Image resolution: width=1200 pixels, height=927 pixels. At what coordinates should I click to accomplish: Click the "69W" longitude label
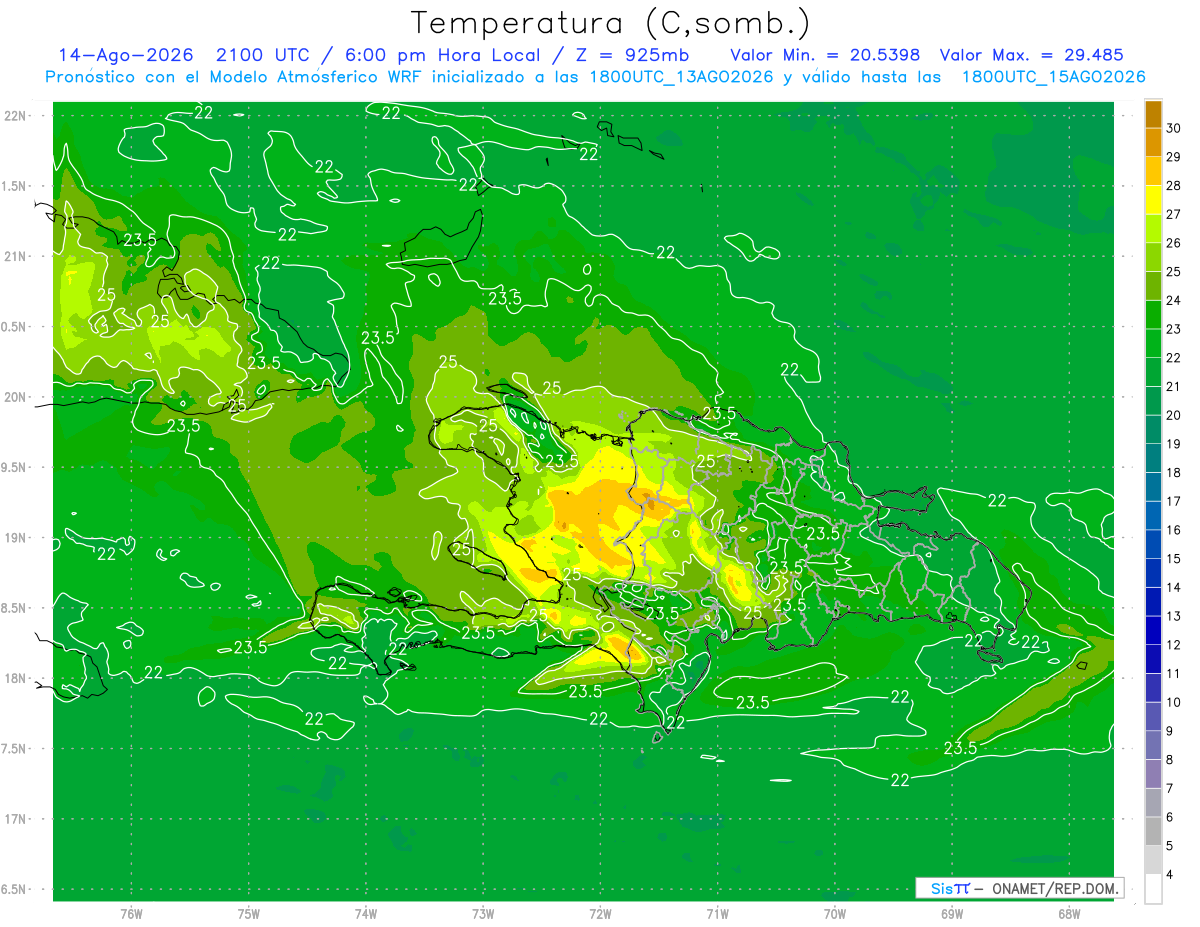[952, 914]
